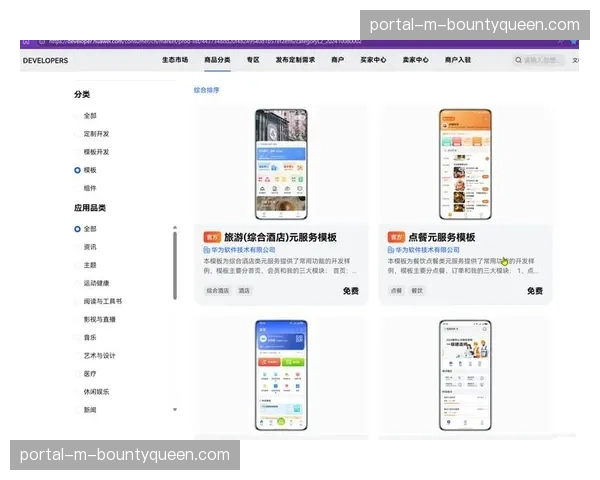Click the 酒店 tag
Image resolution: width=600 pixels, height=480 pixels.
(x=244, y=291)
